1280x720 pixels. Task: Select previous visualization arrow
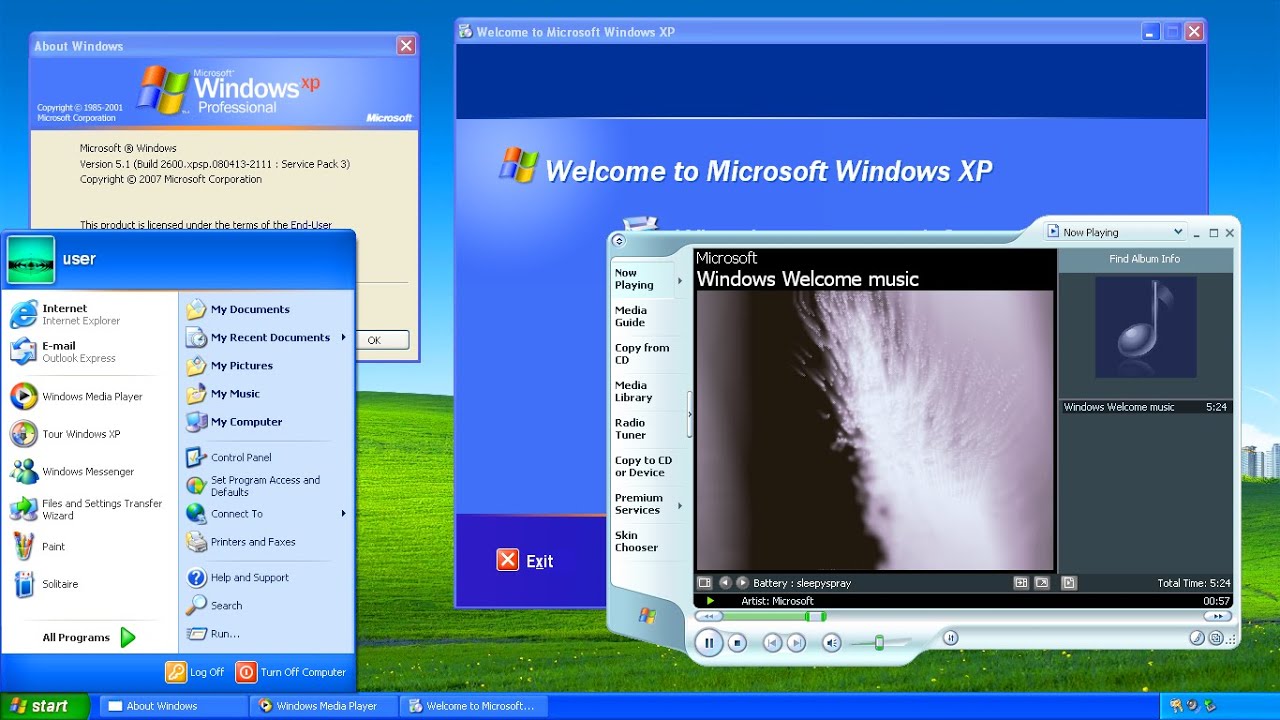[x=725, y=582]
